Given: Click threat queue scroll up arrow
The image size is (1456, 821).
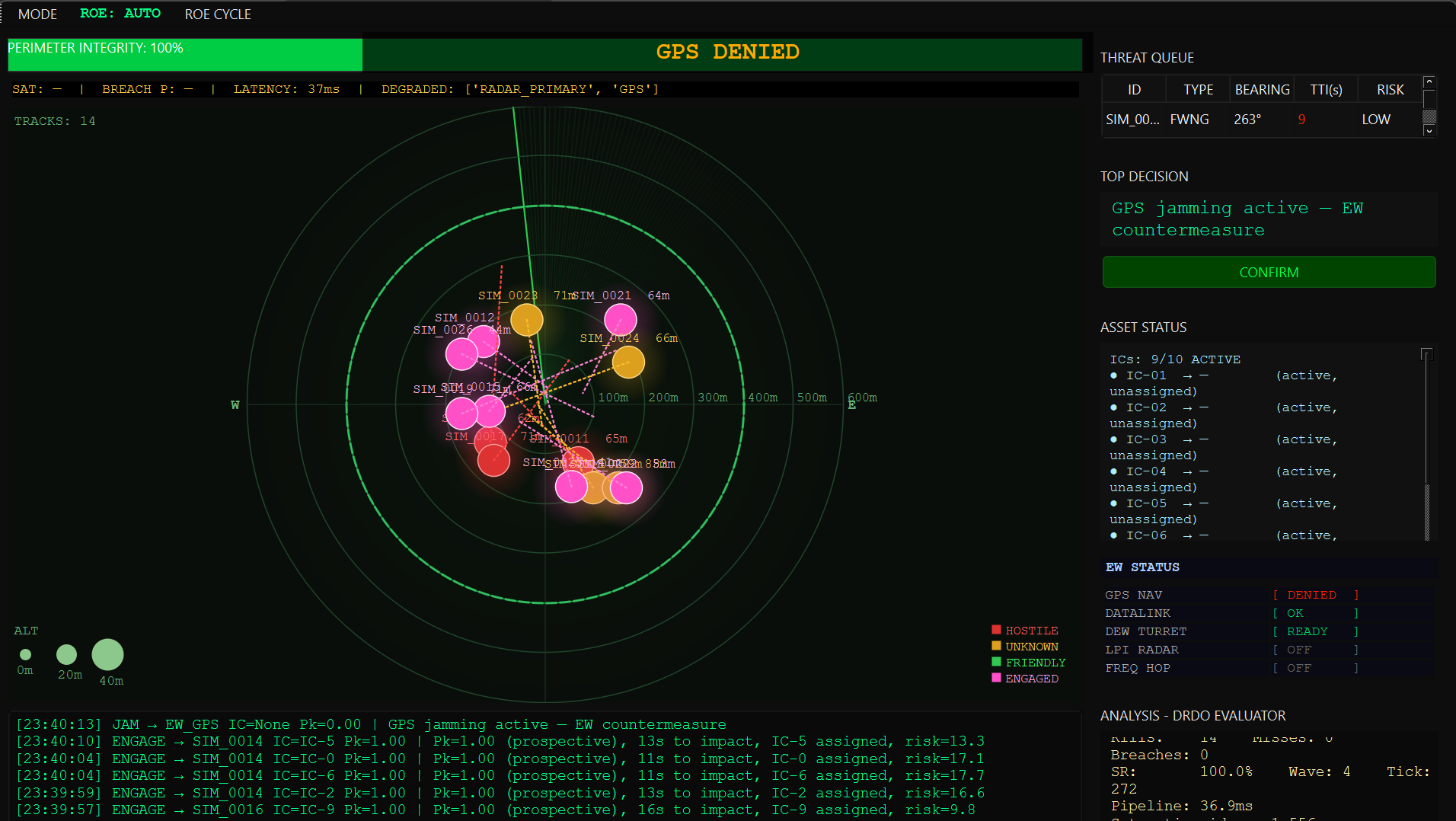Looking at the screenshot, I should click(x=1429, y=81).
